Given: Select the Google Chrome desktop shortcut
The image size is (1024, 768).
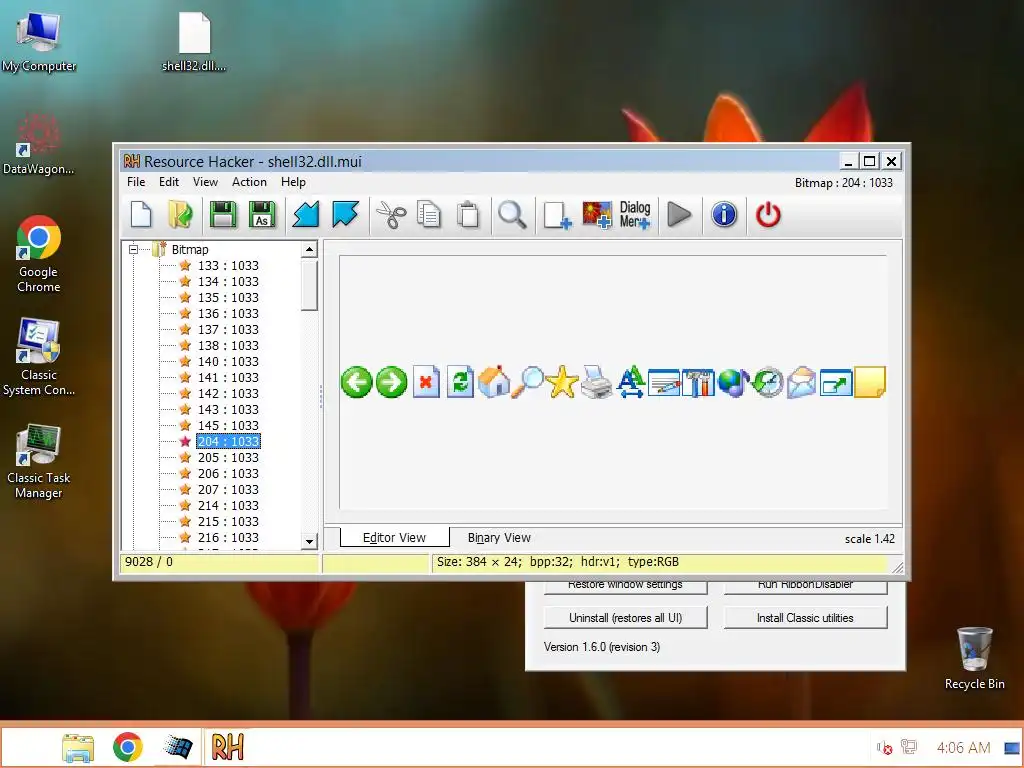Looking at the screenshot, I should pyautogui.click(x=39, y=255).
